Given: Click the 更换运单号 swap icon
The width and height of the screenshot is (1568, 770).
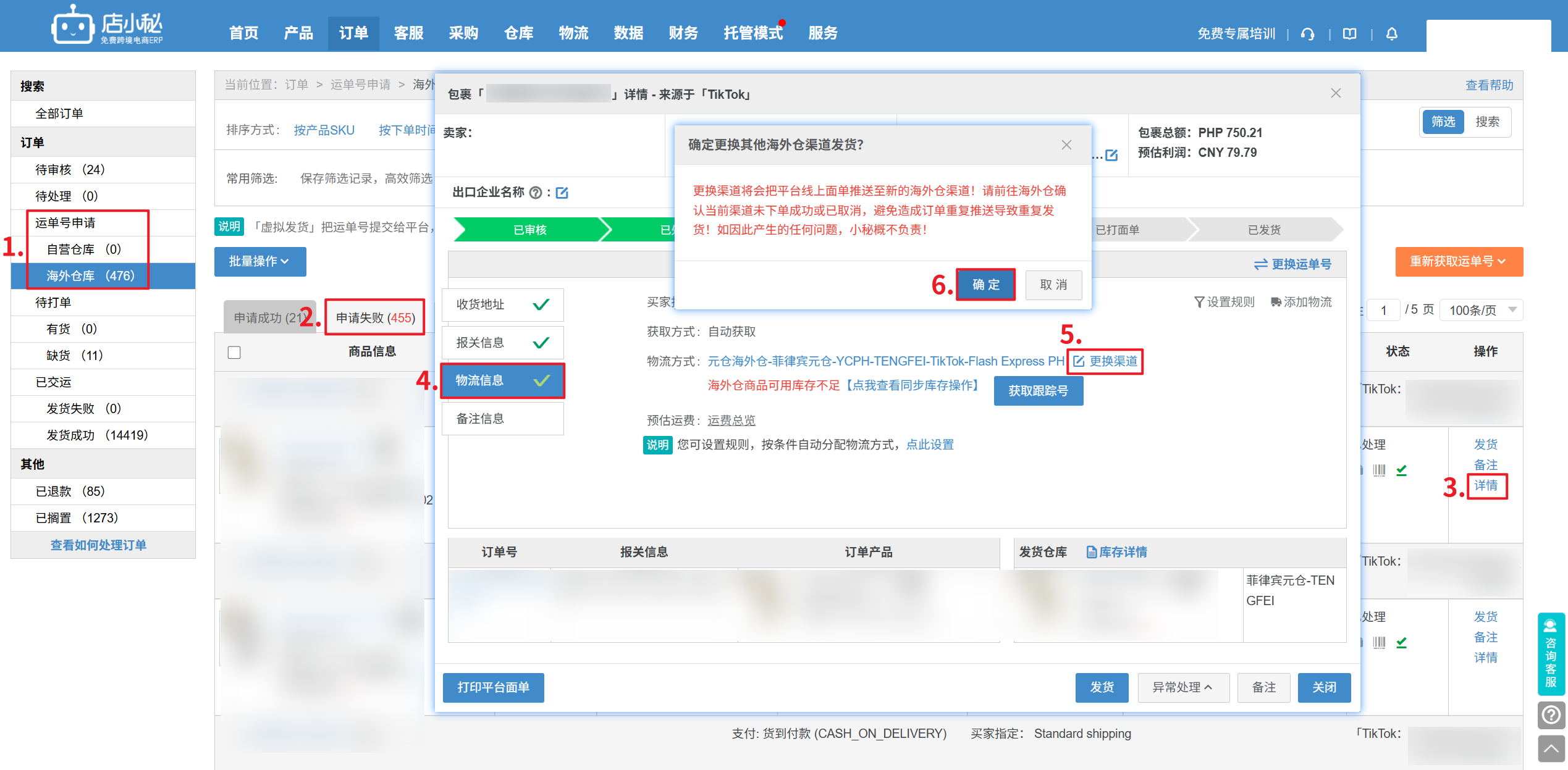Looking at the screenshot, I should click(x=1260, y=264).
